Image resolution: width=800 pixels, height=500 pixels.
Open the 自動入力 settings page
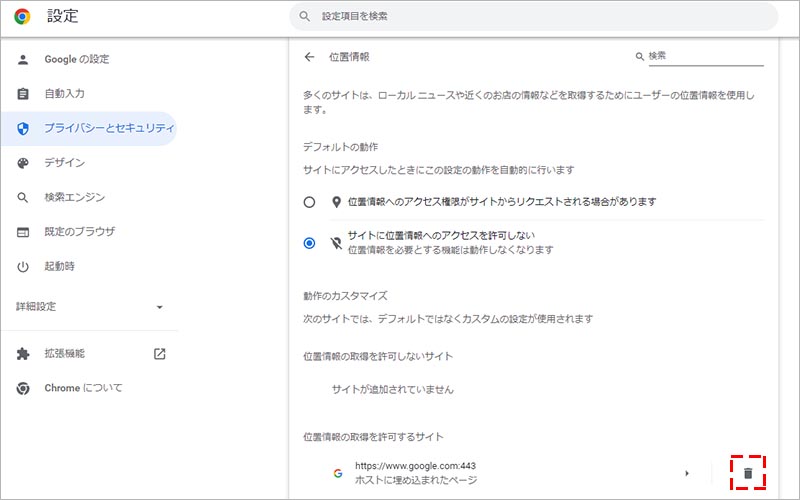click(x=64, y=94)
